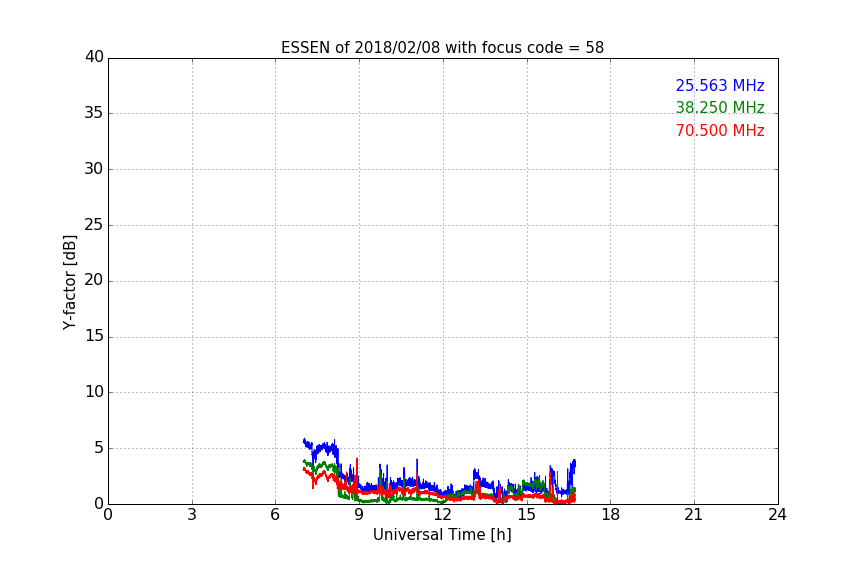The height and width of the screenshot is (576, 864).
Task: Click the Y-factor [dB] axis label
Action: [x=69, y=282]
